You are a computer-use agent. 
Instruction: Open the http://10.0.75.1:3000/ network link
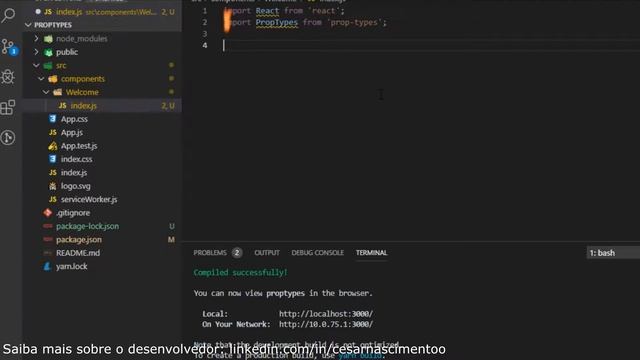coord(326,324)
